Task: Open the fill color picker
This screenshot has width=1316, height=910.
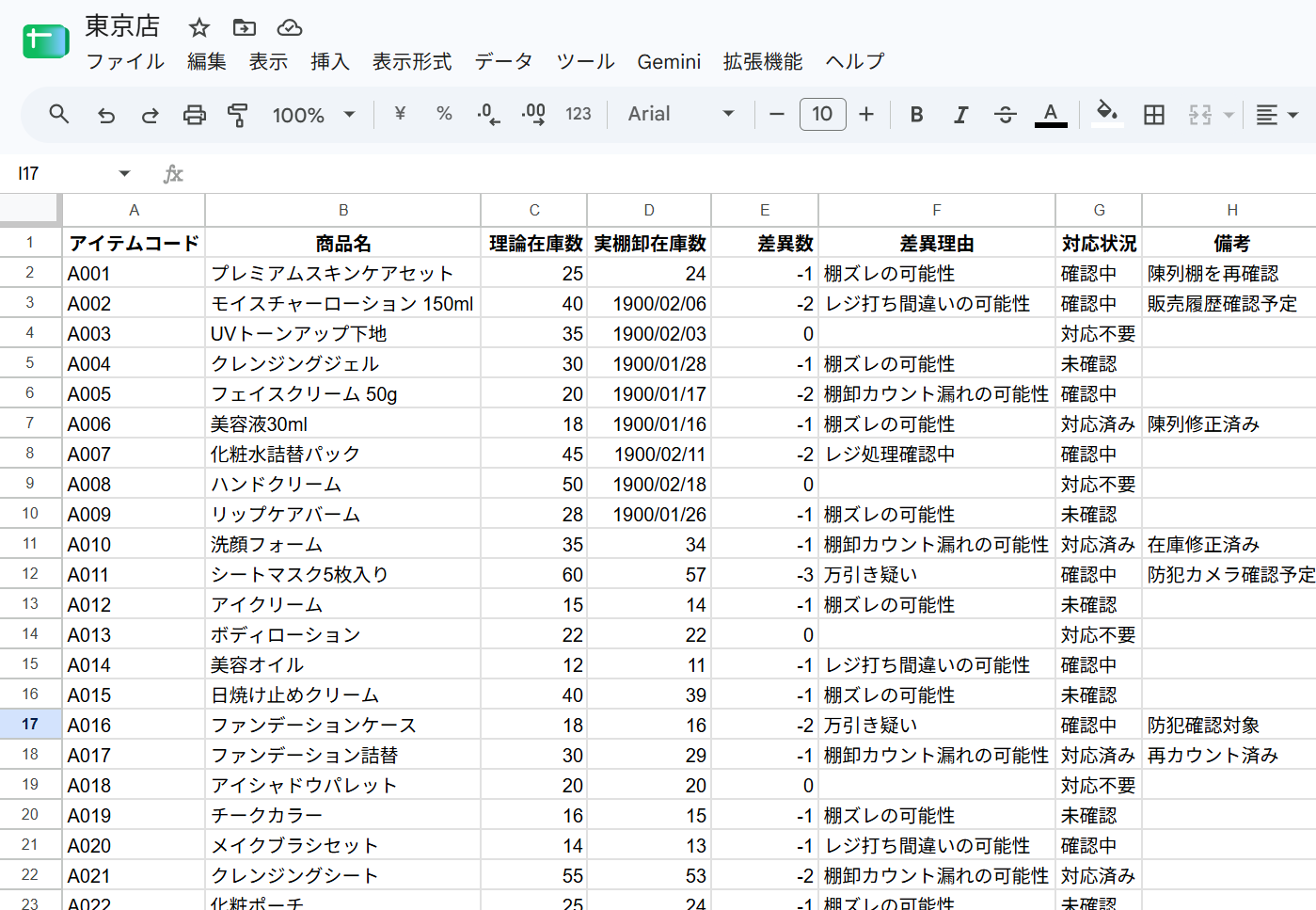Action: 1107,114
